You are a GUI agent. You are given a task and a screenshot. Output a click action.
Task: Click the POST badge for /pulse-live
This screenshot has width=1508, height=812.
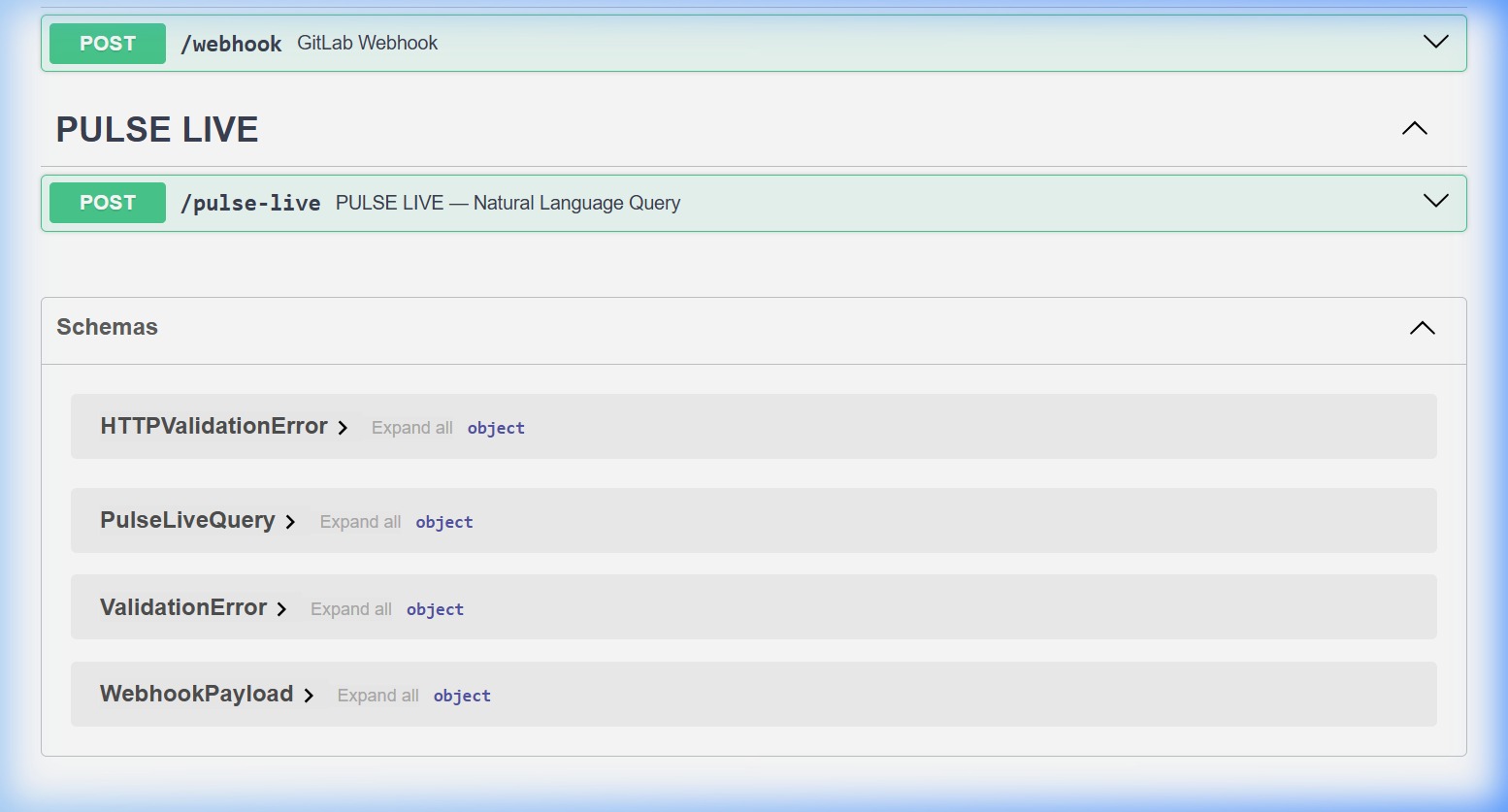108,203
